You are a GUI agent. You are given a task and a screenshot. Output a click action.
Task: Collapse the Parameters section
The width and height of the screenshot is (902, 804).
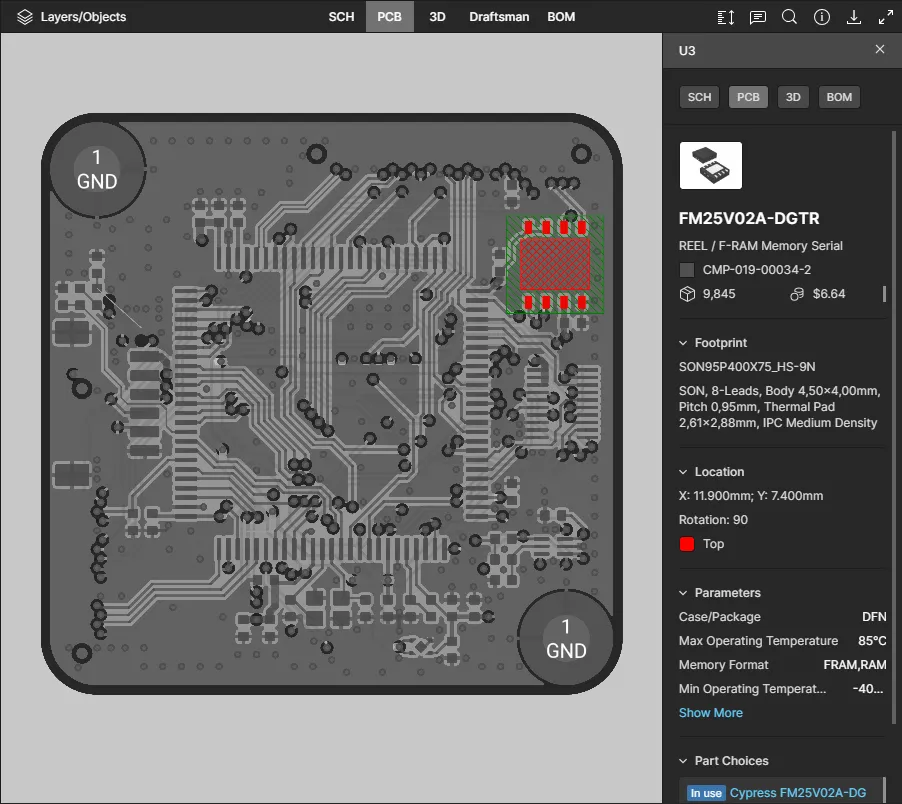coord(684,593)
